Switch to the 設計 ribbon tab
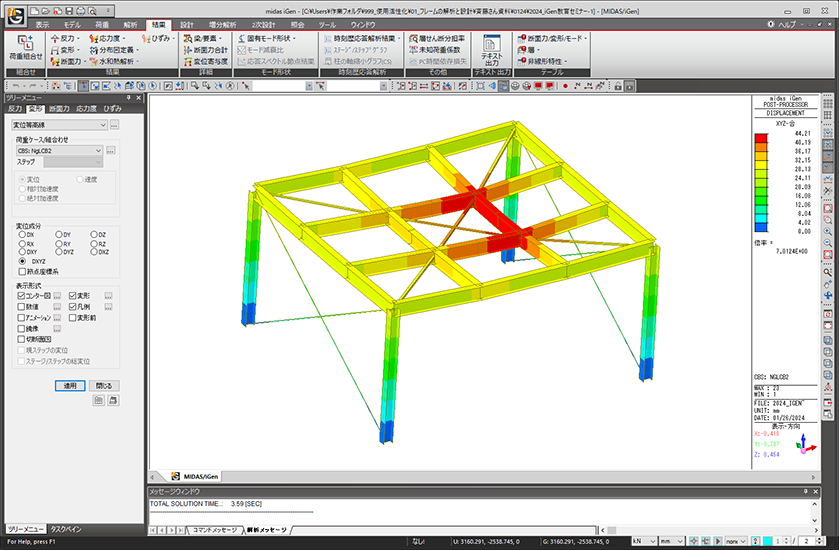 (186, 23)
